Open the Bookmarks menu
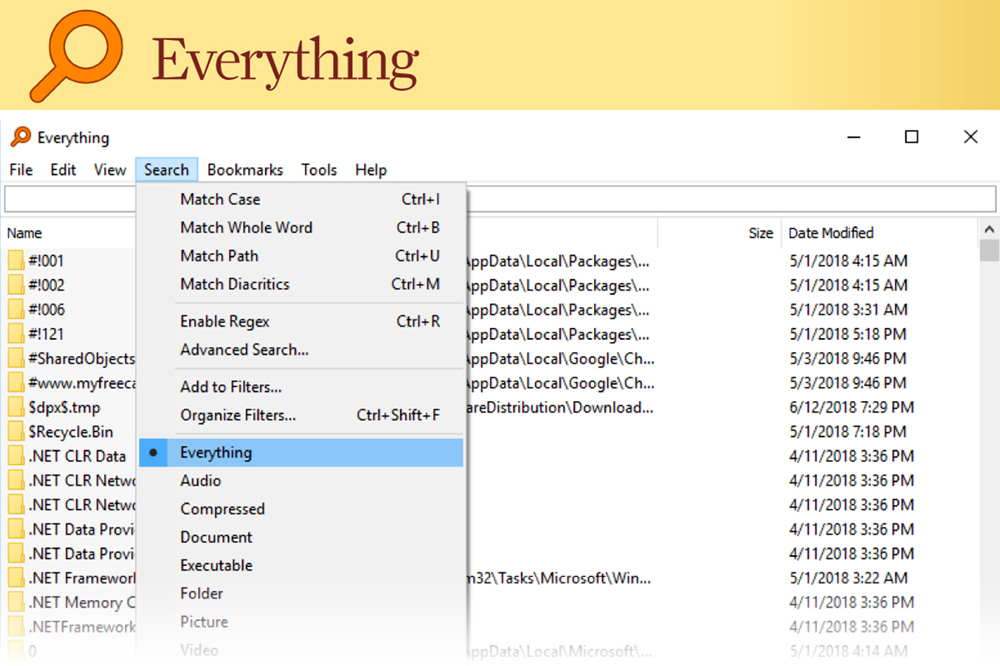The width and height of the screenshot is (1000, 666). click(245, 170)
